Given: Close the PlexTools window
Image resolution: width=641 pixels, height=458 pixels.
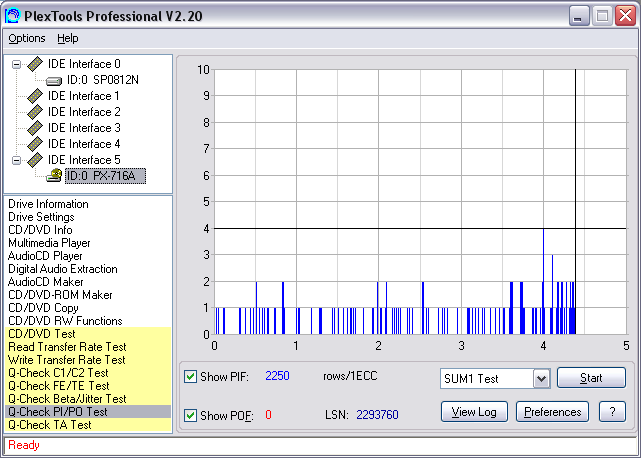Looking at the screenshot, I should point(626,16).
